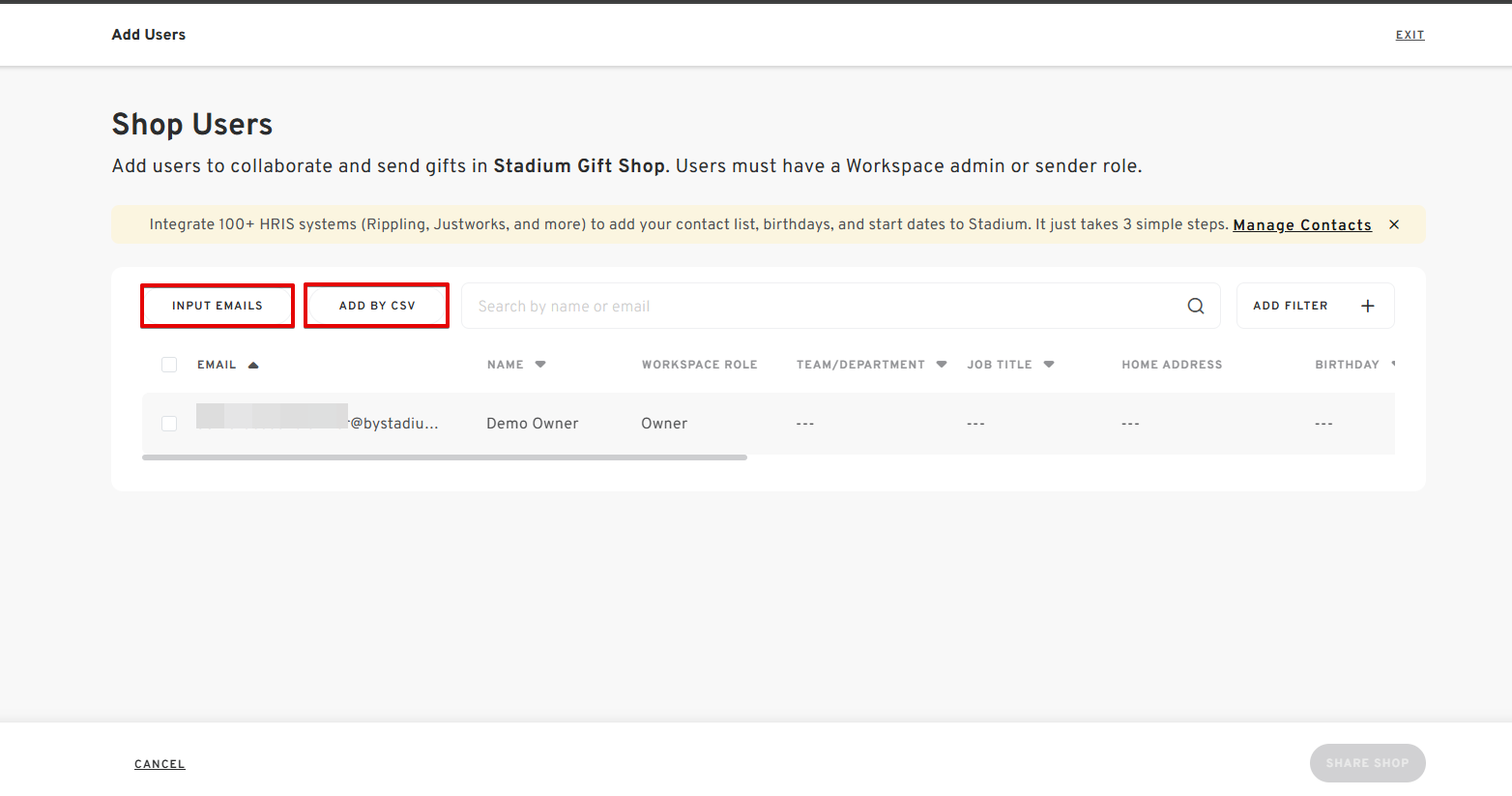This screenshot has width=1512, height=796.
Task: Click the plus icon beside Add Filter
Action: 1367,306
